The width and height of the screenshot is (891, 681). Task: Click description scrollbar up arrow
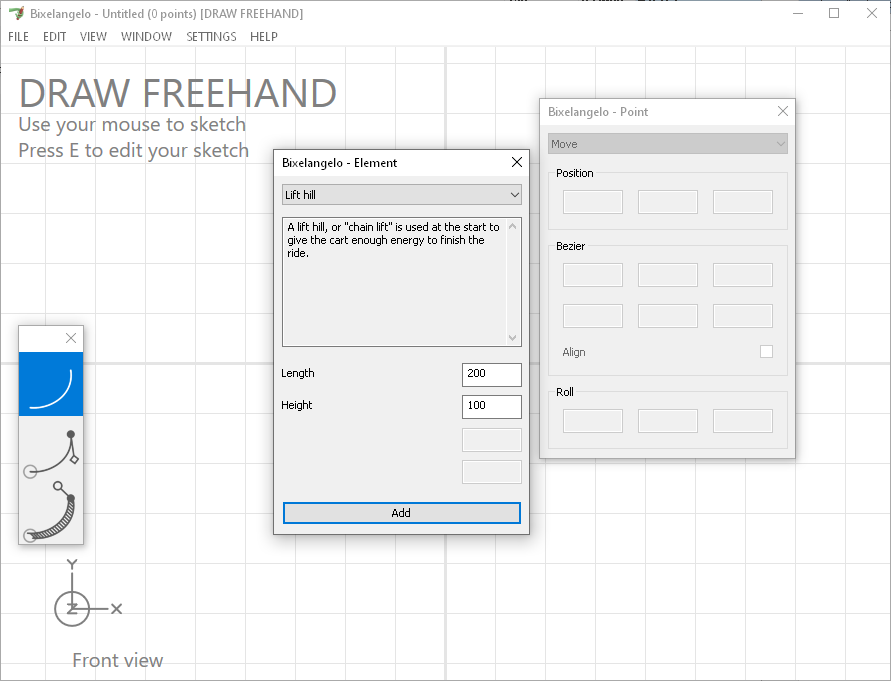[513, 227]
